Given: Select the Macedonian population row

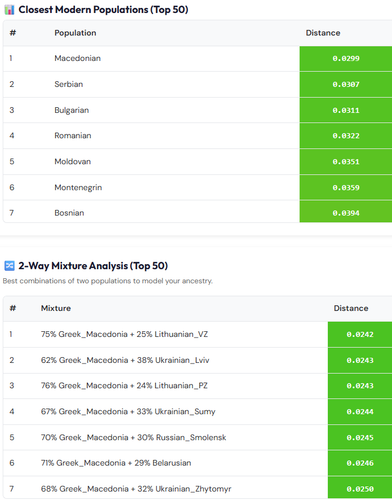Looking at the screenshot, I should click(x=198, y=58).
